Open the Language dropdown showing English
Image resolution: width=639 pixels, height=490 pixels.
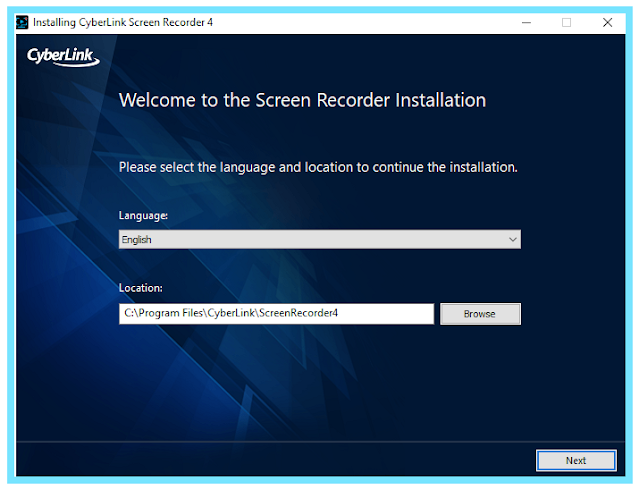320,239
